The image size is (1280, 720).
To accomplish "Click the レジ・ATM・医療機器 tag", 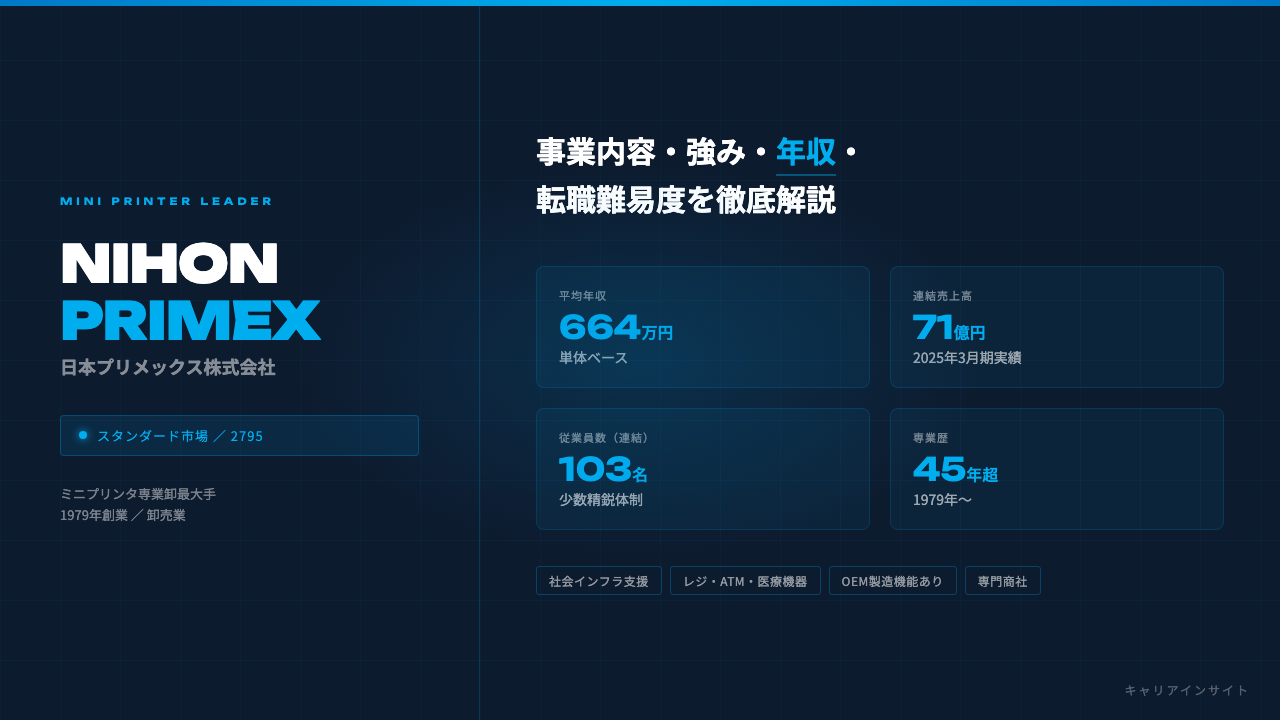I will click(x=745, y=581).
